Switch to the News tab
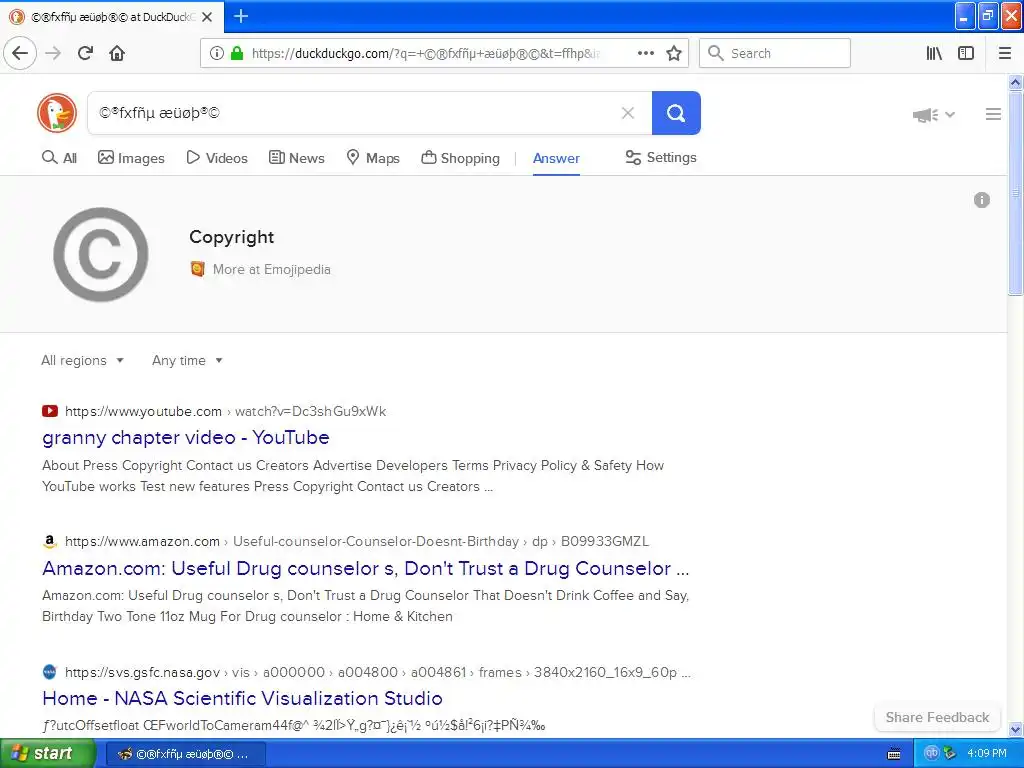Image resolution: width=1024 pixels, height=768 pixels. coord(296,158)
